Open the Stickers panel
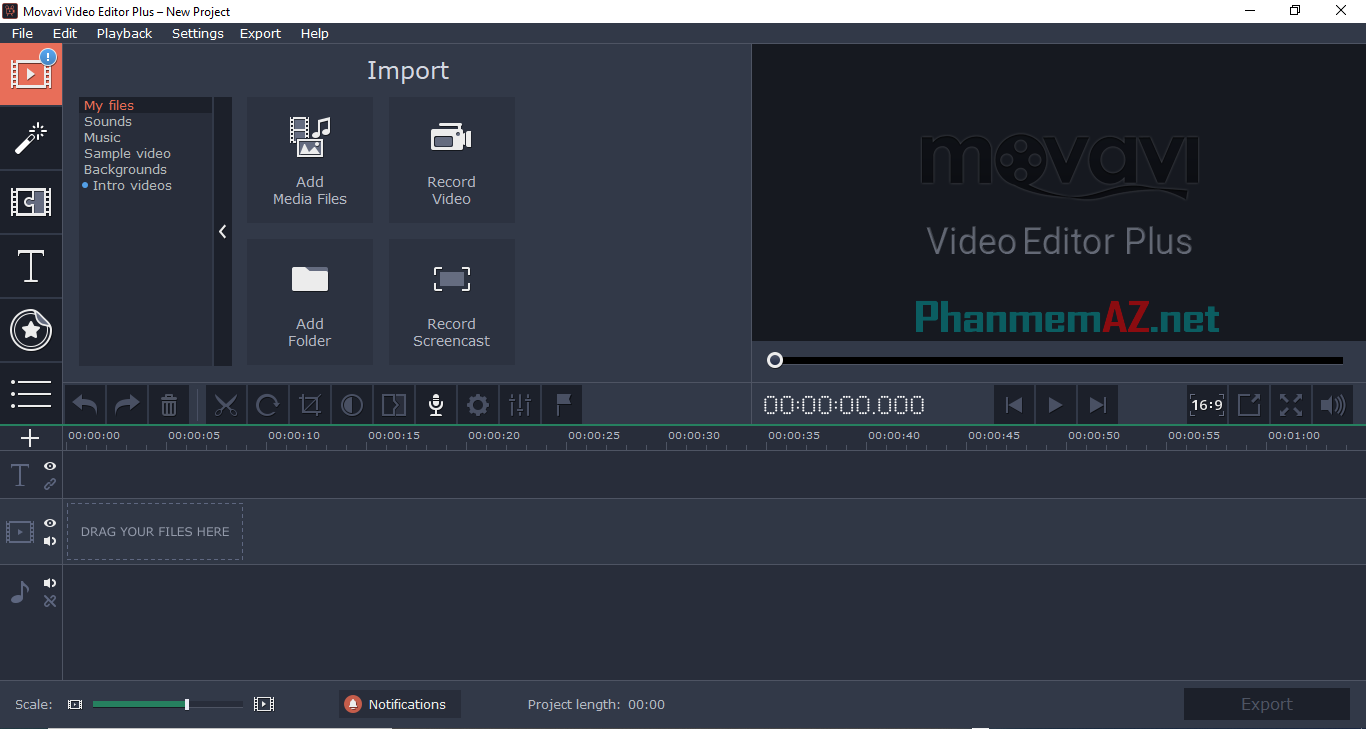Viewport: 1366px width, 729px height. pos(31,330)
